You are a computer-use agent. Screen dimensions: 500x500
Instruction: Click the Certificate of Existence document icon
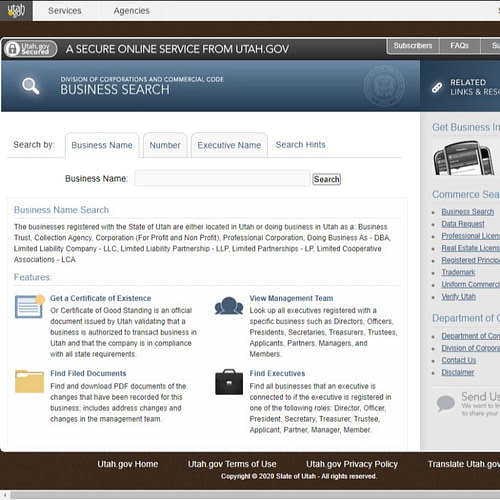[x=29, y=306]
